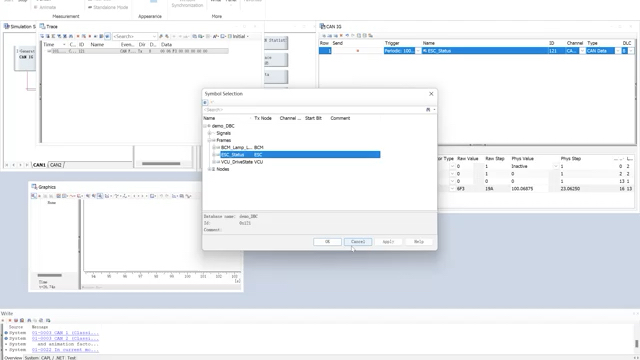Expand the Nodes tree node
The width and height of the screenshot is (640, 360).
click(x=209, y=169)
